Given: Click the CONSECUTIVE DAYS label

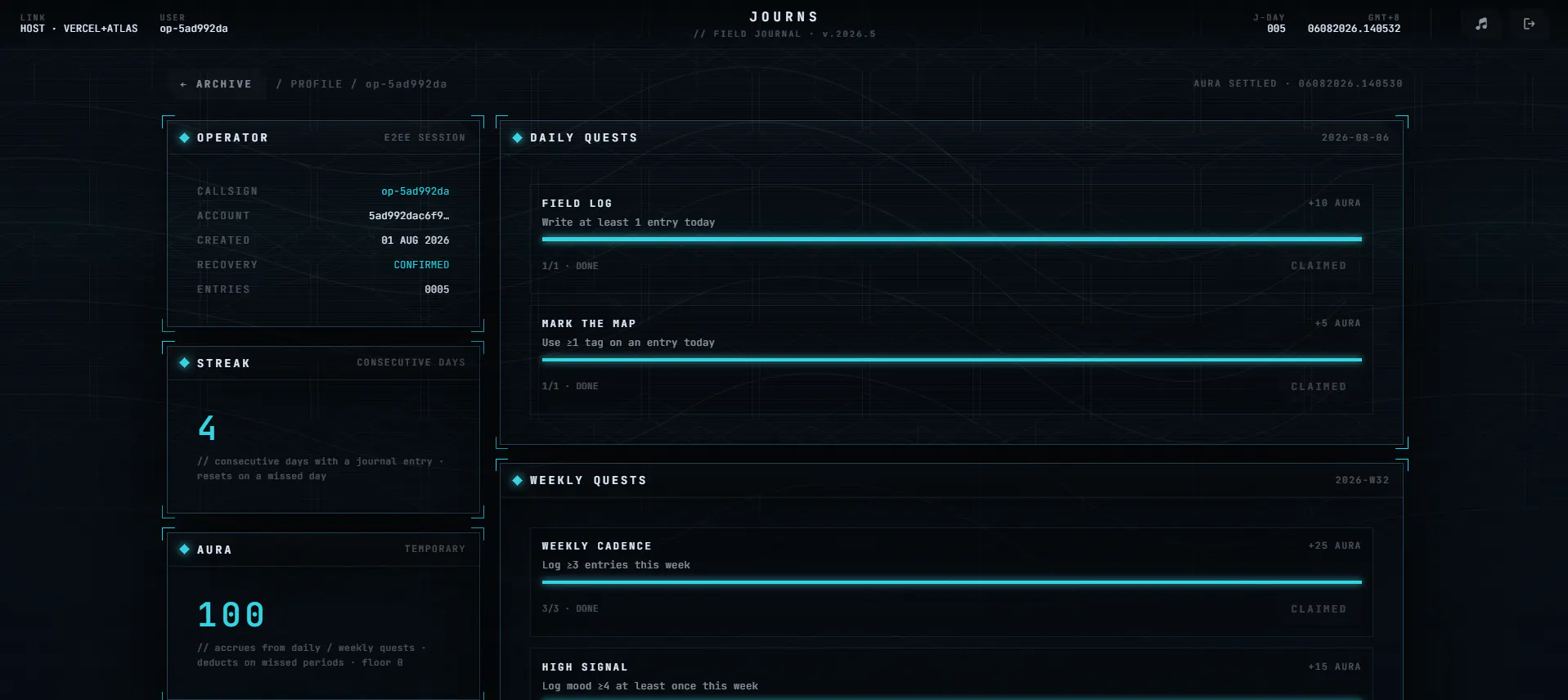Looking at the screenshot, I should click(x=411, y=362).
